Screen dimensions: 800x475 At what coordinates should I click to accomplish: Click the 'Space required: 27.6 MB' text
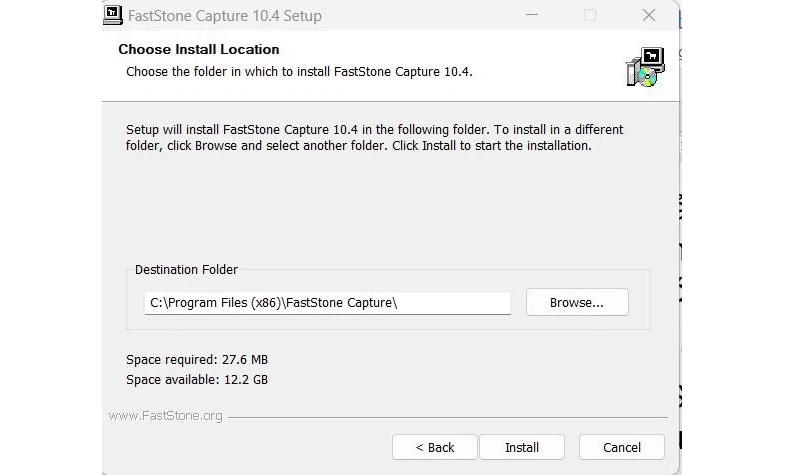[x=197, y=359]
